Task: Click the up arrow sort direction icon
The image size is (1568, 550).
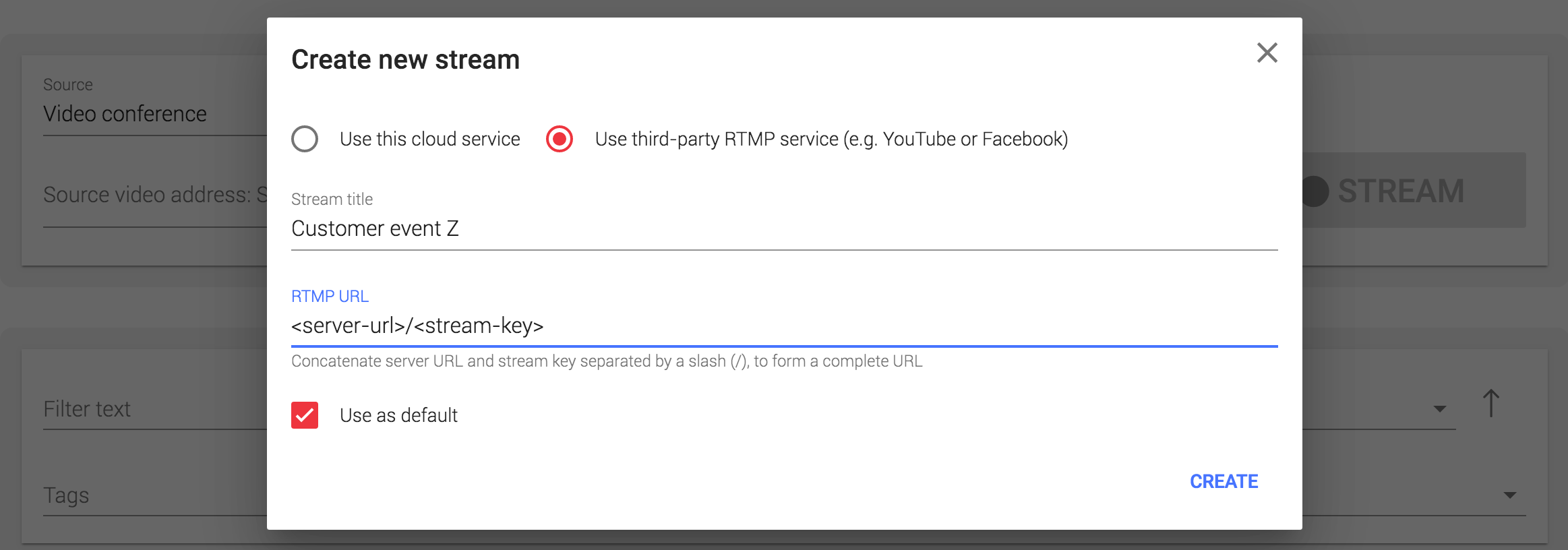Action: pyautogui.click(x=1490, y=404)
